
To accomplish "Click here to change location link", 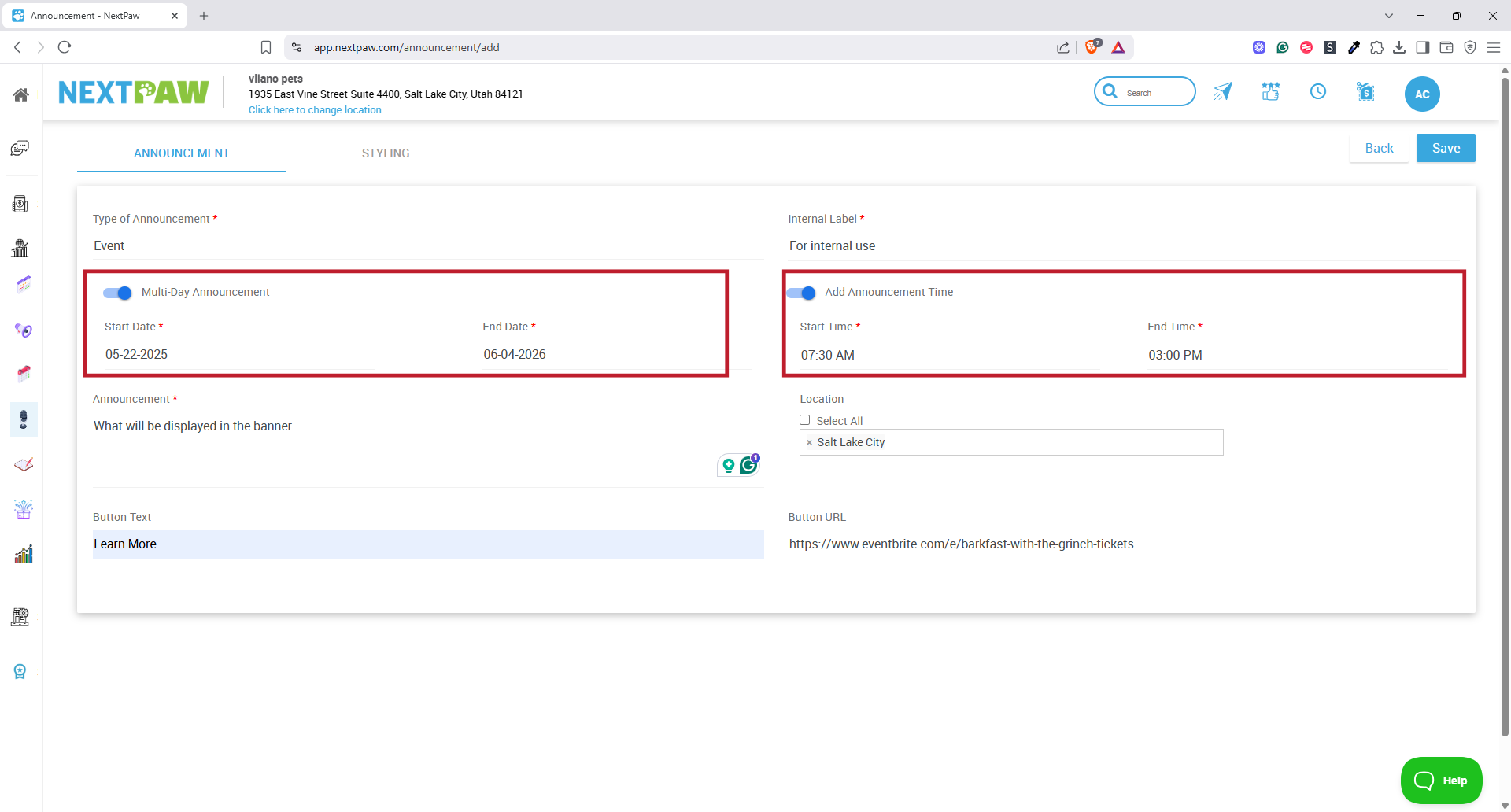I will (x=315, y=110).
